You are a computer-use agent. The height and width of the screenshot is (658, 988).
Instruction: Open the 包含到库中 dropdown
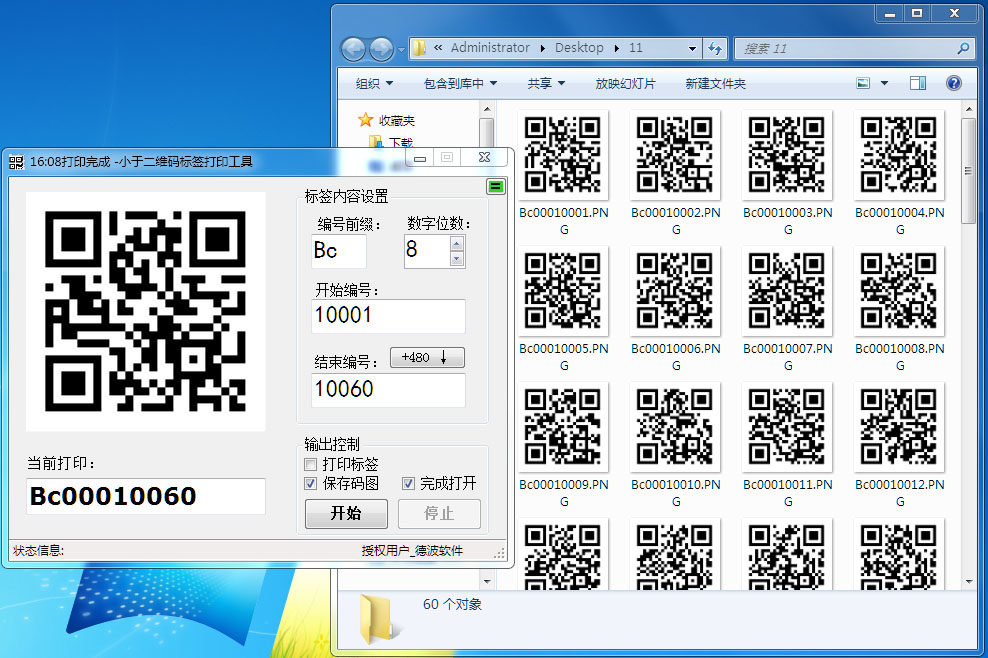pyautogui.click(x=459, y=84)
